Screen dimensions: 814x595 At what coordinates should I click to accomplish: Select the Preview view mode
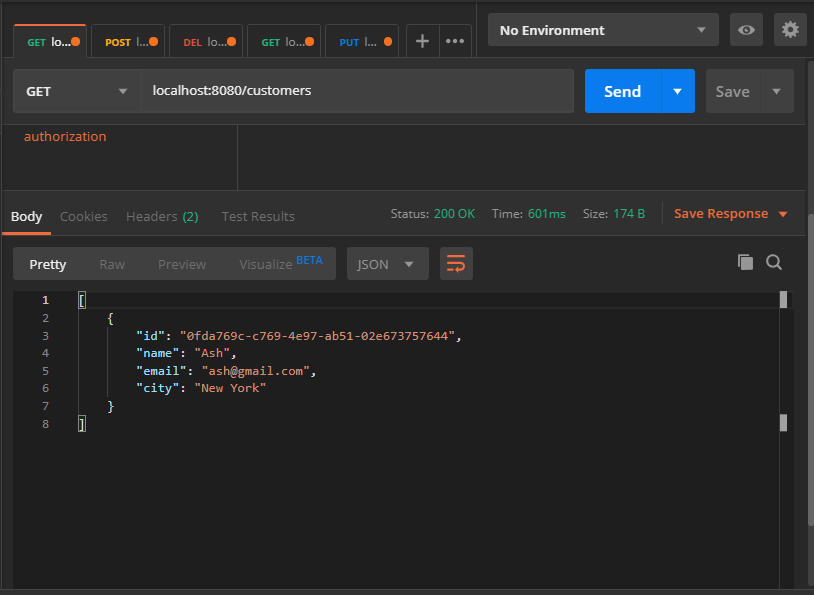(182, 264)
